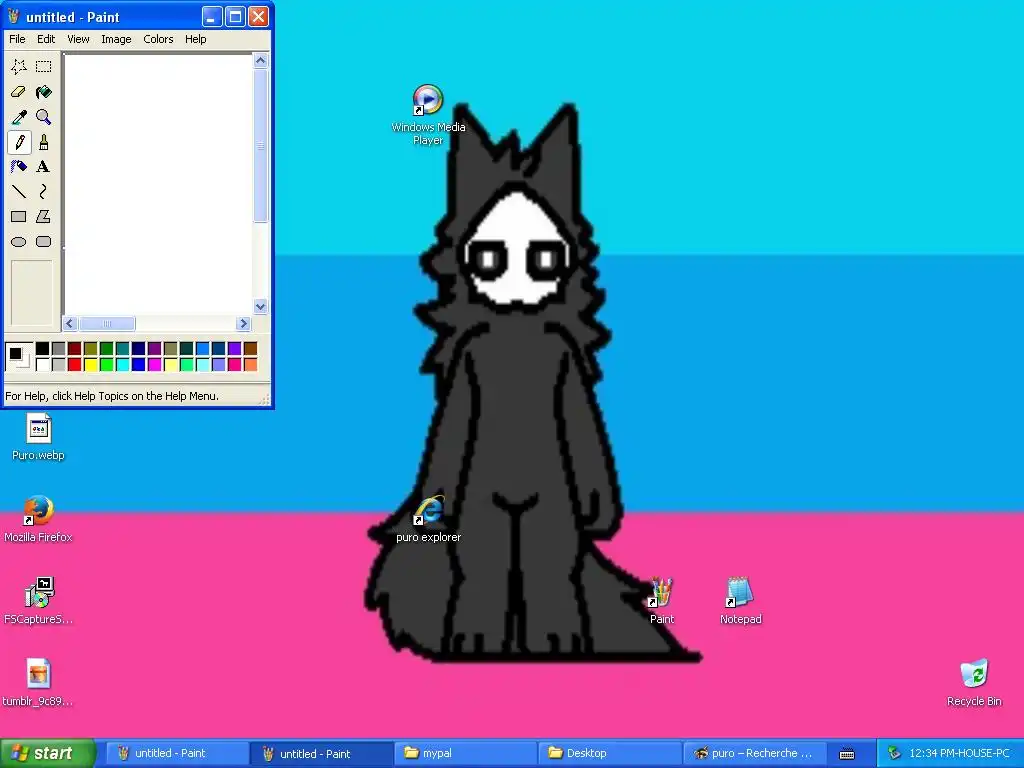The image size is (1024, 768).
Task: Select the Brush tool
Action: (x=44, y=142)
